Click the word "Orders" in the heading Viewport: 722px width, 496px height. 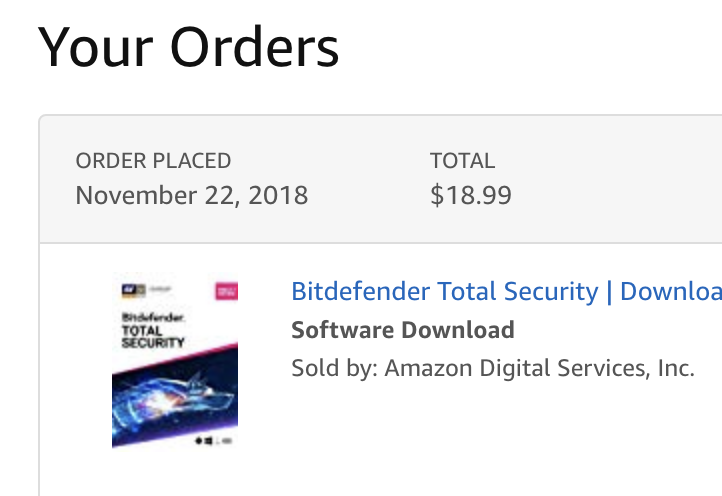coord(254,47)
